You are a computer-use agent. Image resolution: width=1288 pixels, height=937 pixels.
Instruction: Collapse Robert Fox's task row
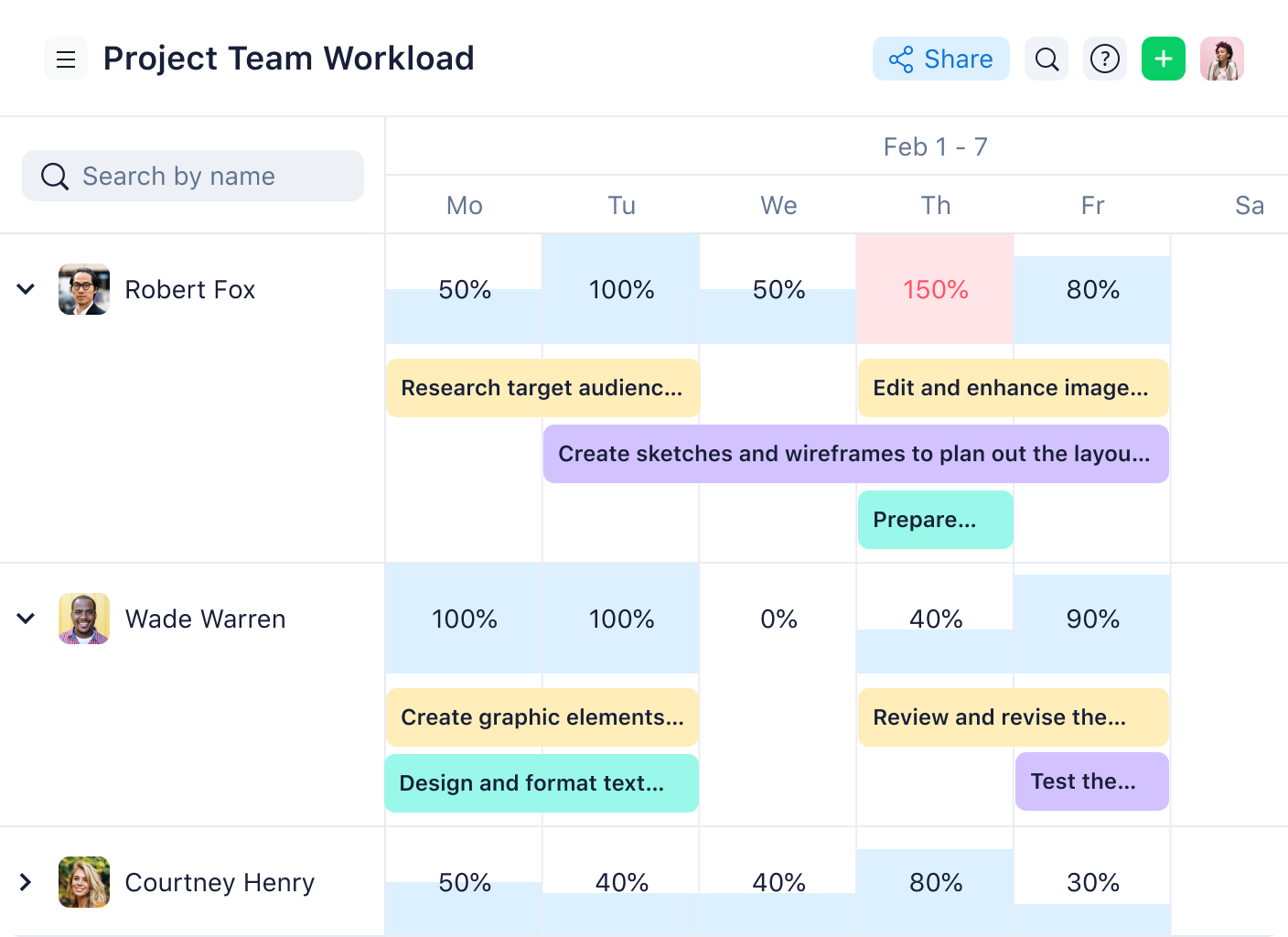coord(26,289)
